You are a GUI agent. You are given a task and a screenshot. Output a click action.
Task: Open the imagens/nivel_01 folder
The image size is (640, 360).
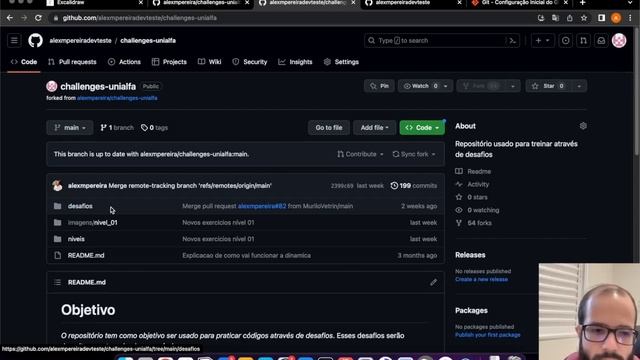click(x=93, y=222)
